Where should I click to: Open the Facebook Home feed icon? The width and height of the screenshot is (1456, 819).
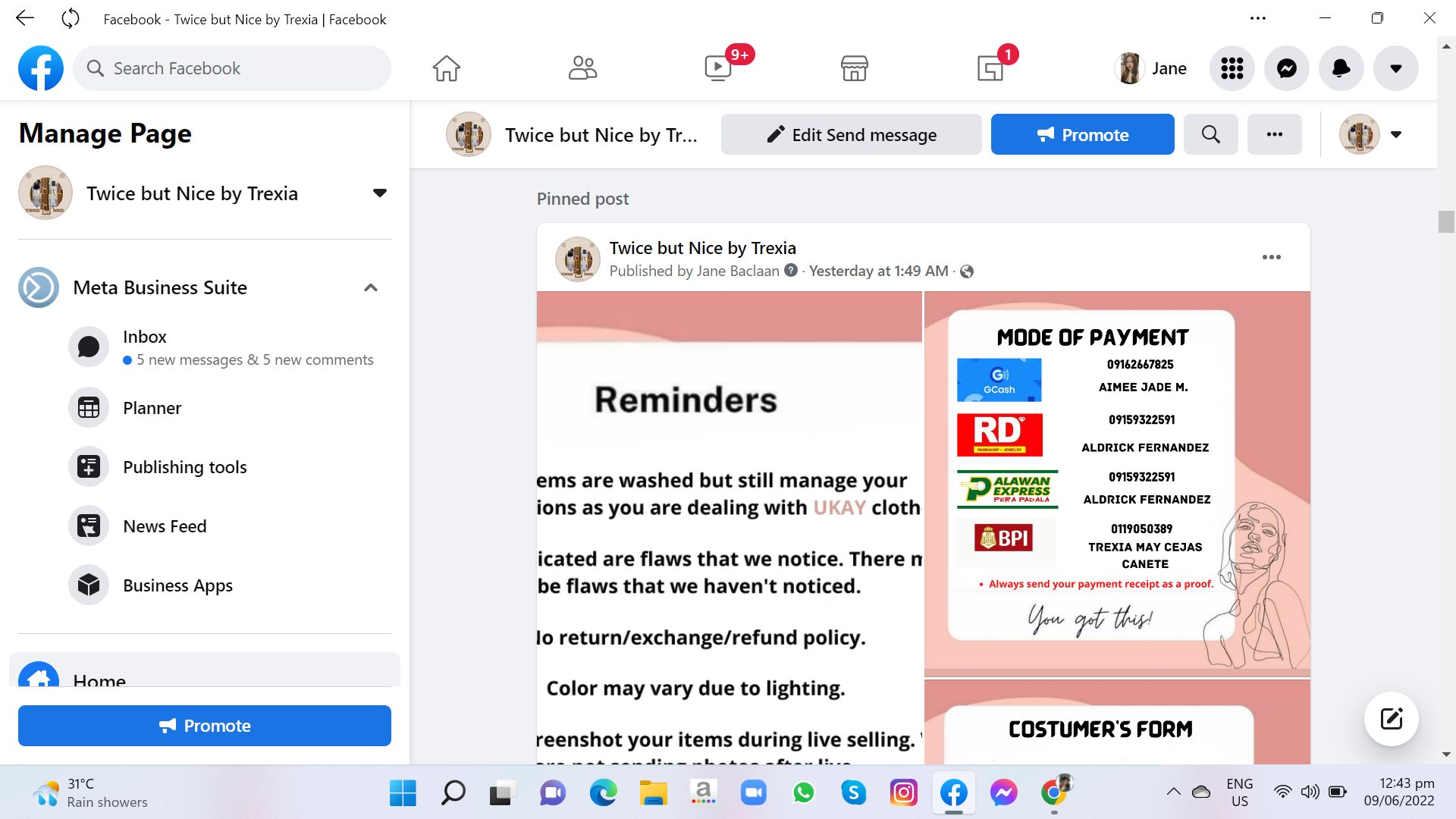coord(447,68)
